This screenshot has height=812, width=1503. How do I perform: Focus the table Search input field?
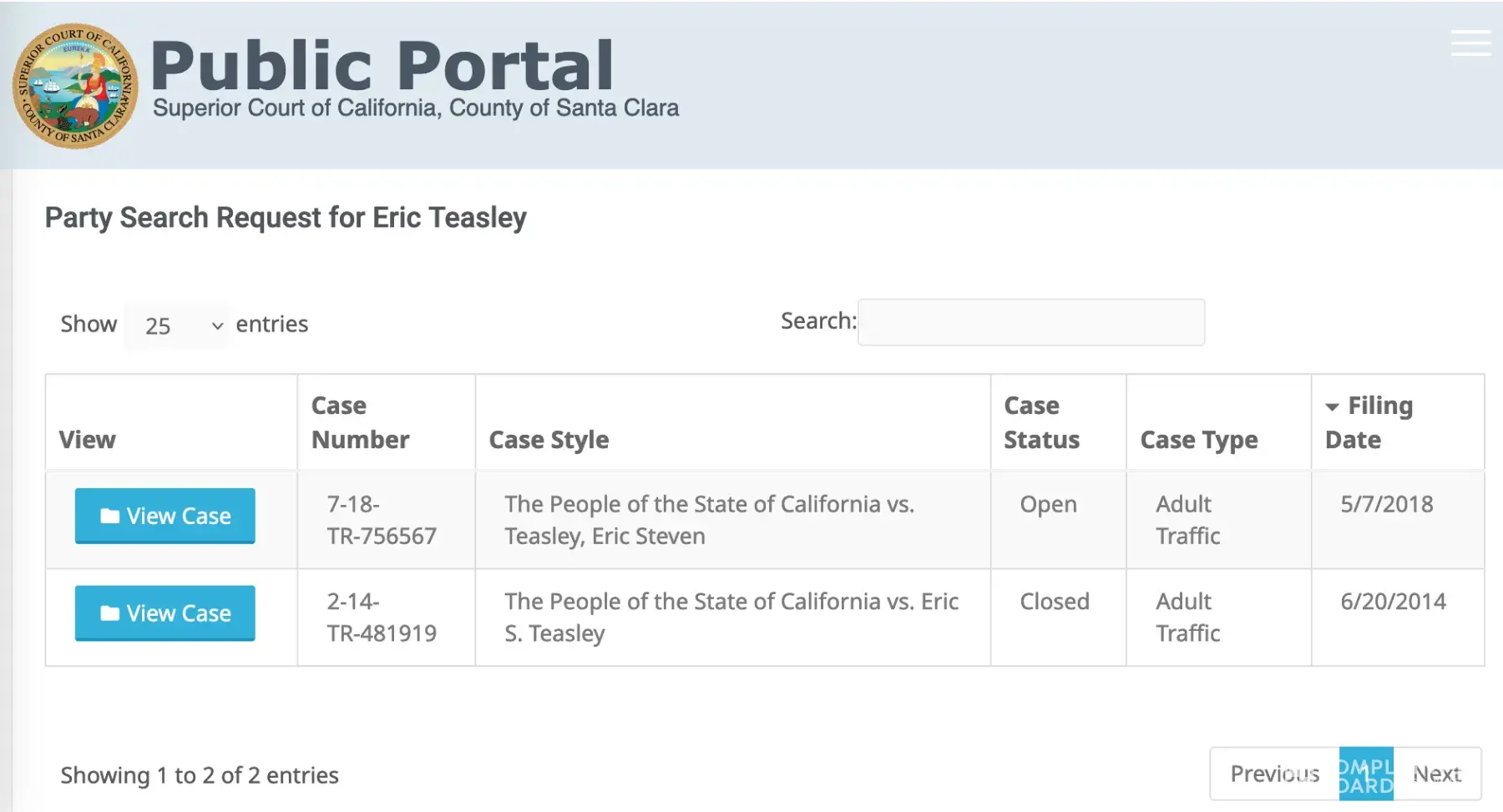(1030, 322)
